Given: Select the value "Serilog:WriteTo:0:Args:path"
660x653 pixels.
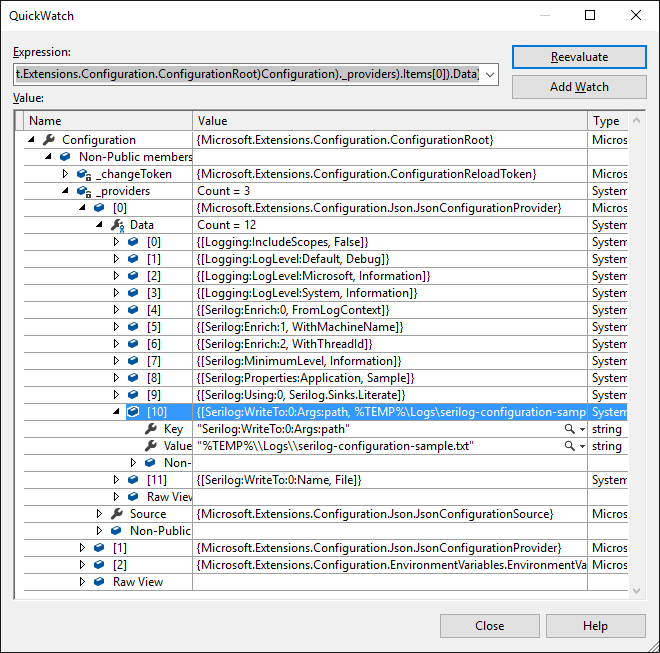Looking at the screenshot, I should 273,429.
